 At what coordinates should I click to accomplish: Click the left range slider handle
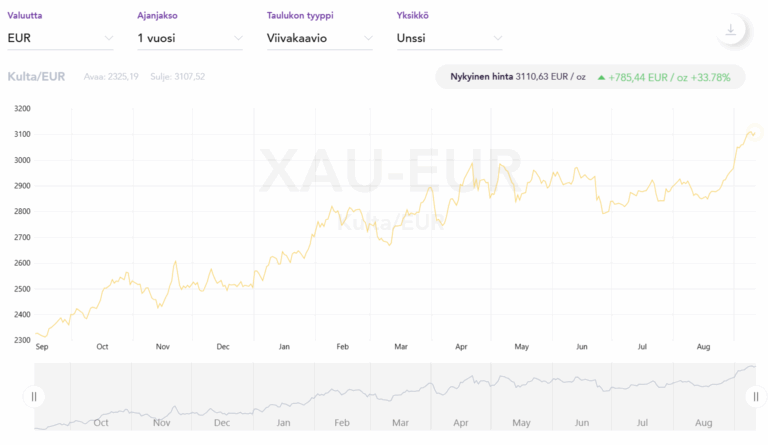click(34, 396)
